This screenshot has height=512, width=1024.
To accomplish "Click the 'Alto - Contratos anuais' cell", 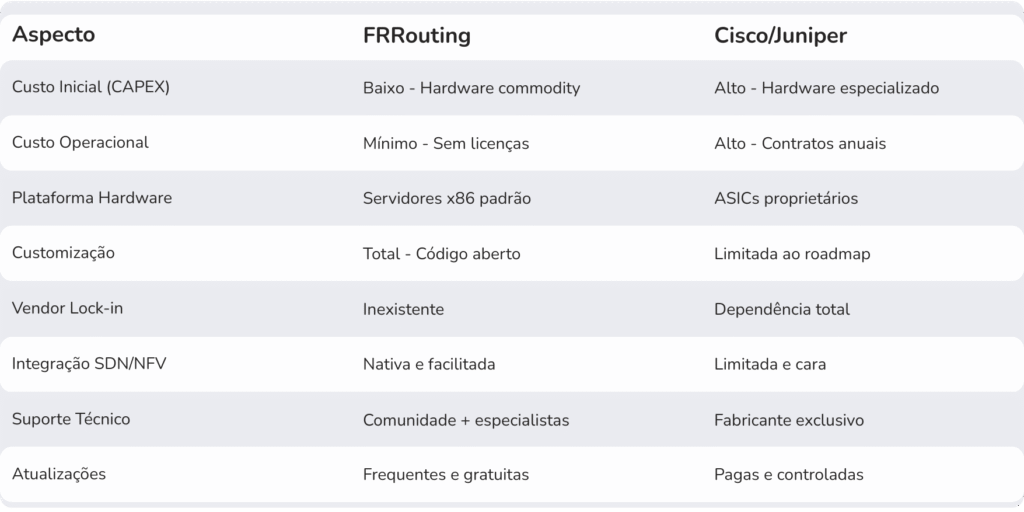I will pos(800,143).
